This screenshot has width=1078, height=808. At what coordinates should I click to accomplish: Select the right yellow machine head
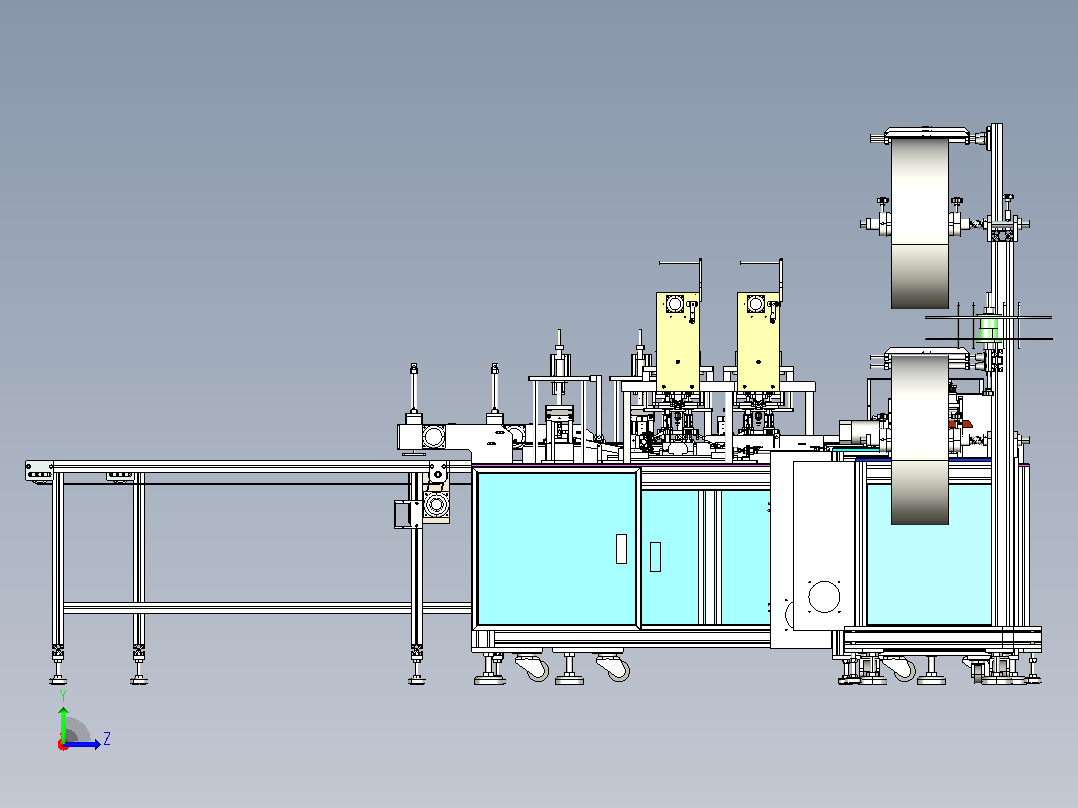(x=758, y=342)
